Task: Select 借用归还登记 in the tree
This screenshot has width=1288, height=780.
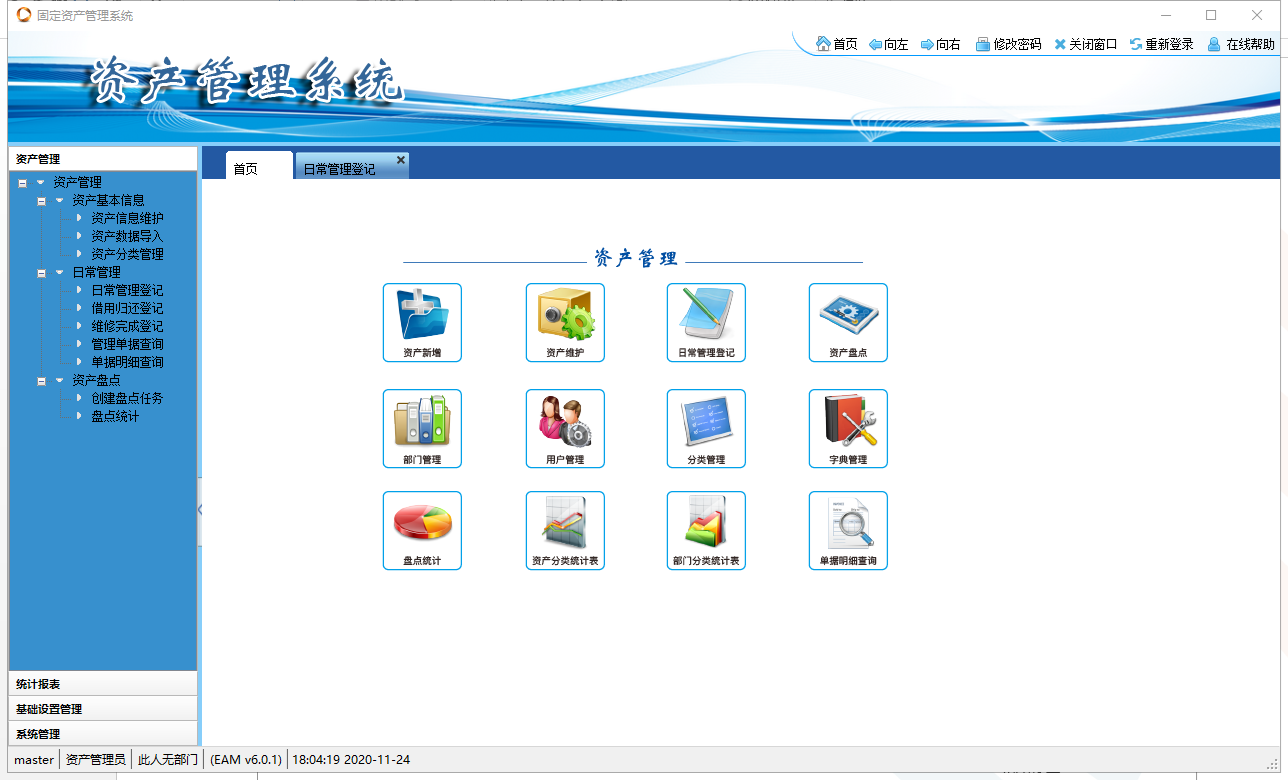Action: click(x=127, y=308)
